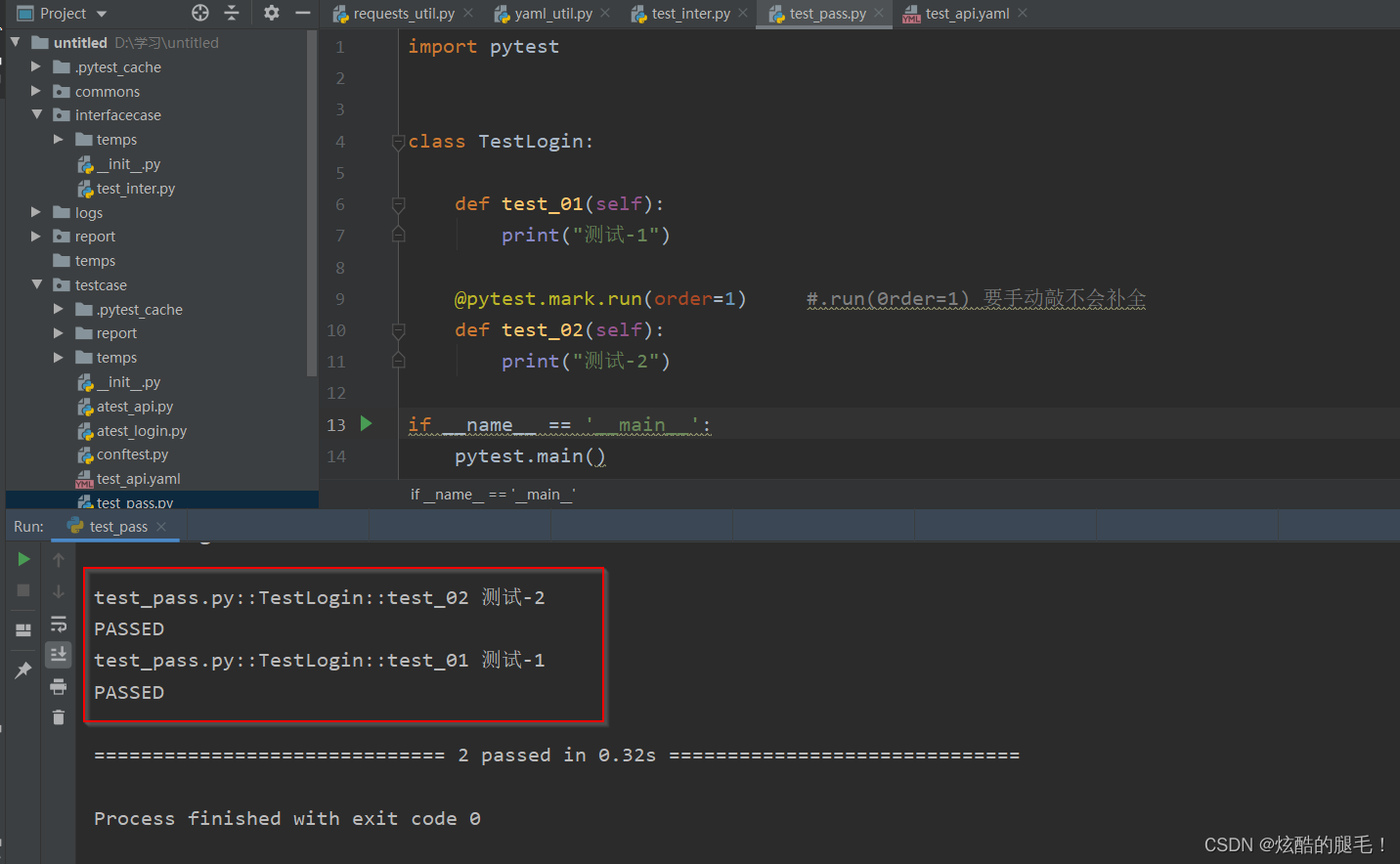
Task: Close the test_inter.py tab
Action: 743,13
